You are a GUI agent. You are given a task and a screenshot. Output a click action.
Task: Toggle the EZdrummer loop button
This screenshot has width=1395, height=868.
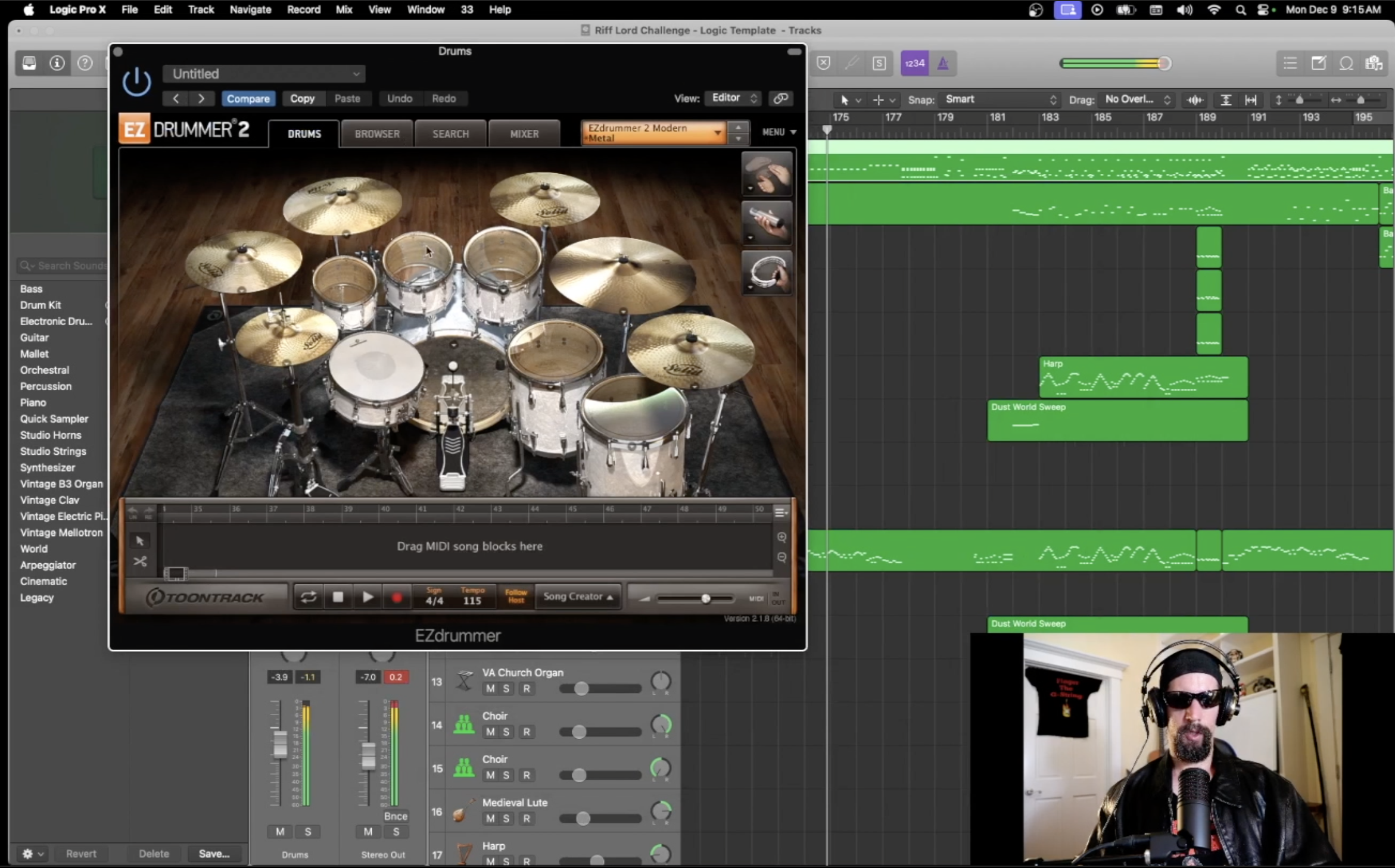pos(308,597)
